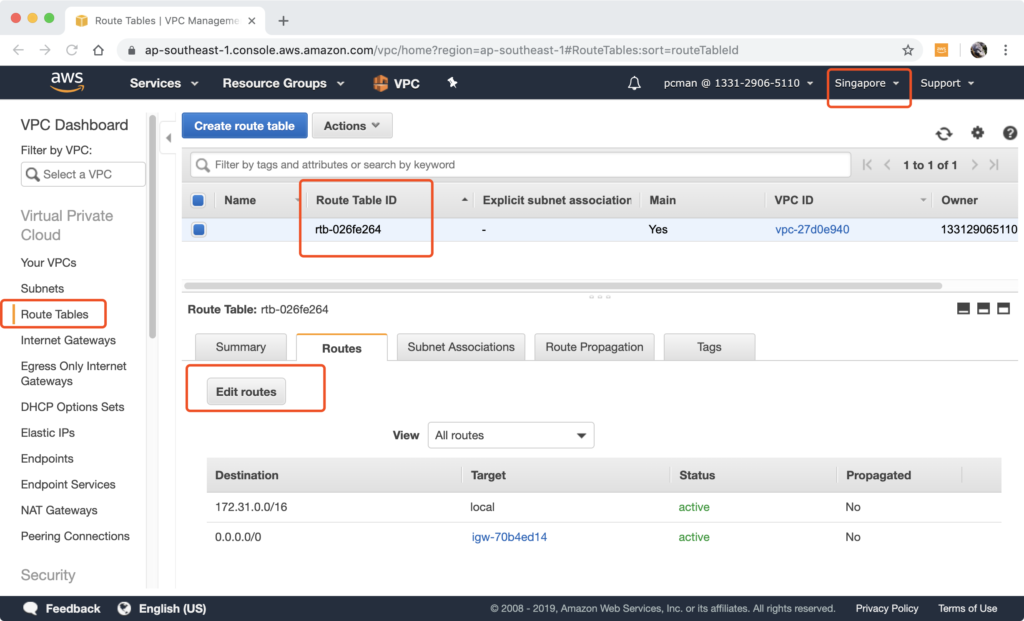
Task: Open NAT Gateways in the sidebar
Action: (59, 511)
